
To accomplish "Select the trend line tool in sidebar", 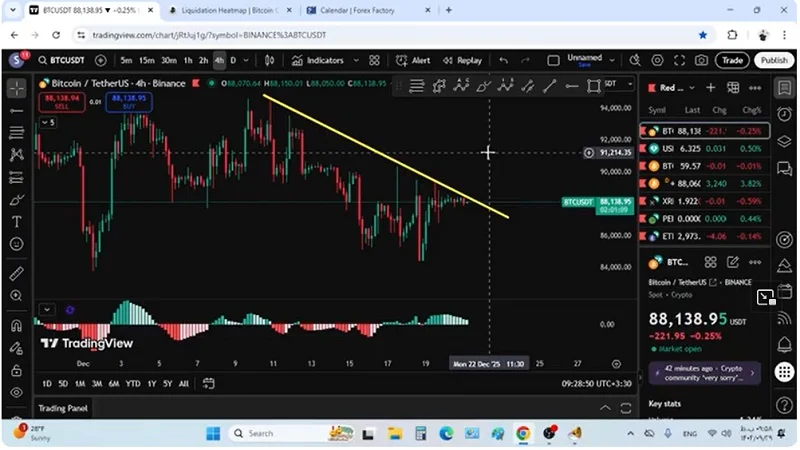I will 16,111.
